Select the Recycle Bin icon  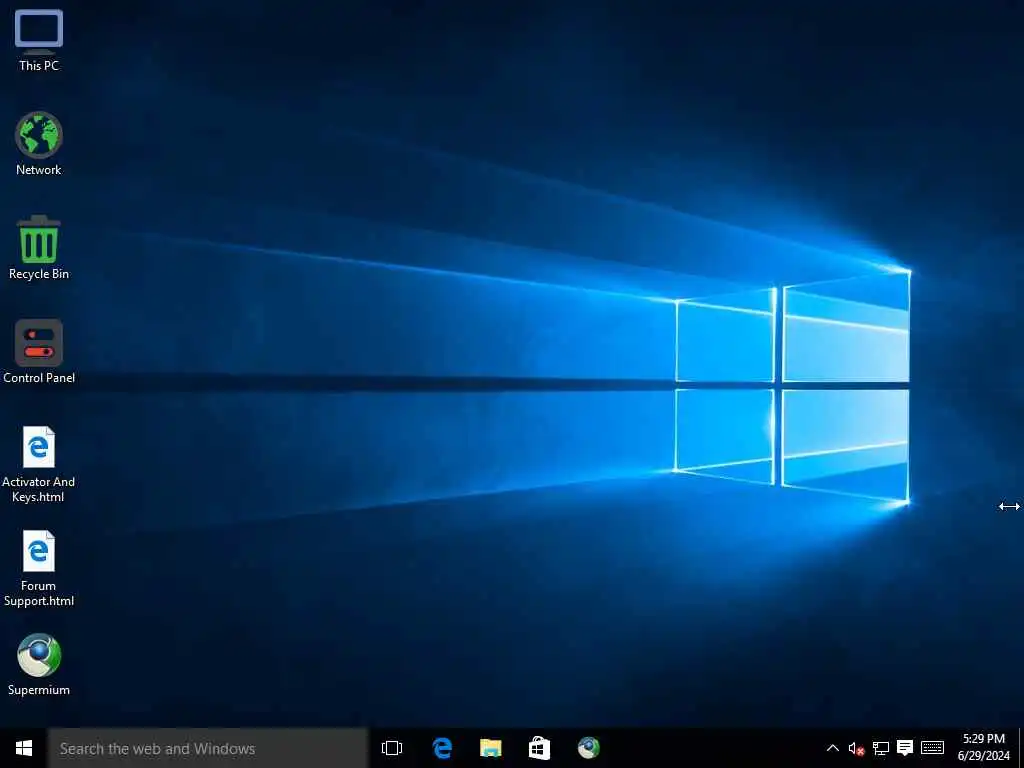[x=39, y=248]
